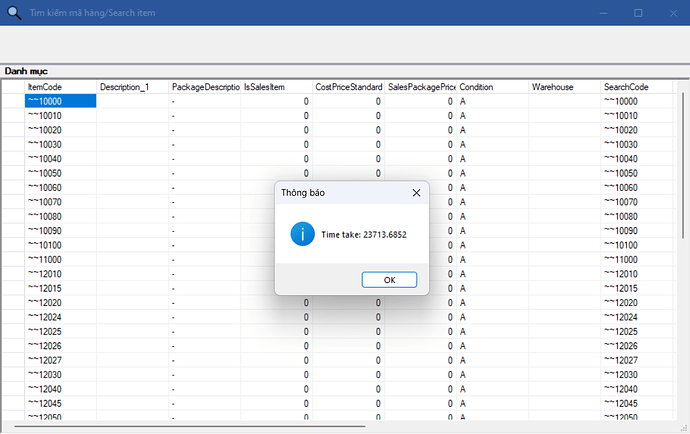Click the PackageDescription column header
The image size is (690, 434).
[205, 87]
